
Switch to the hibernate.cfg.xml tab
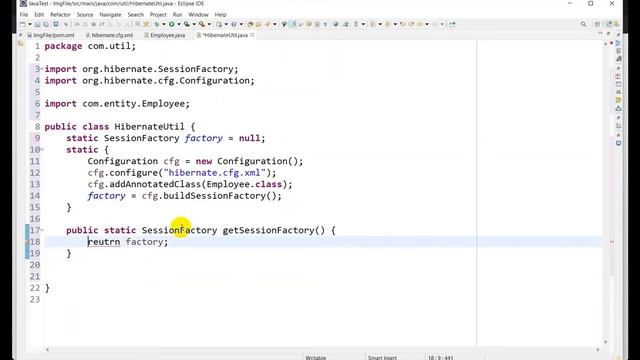coord(109,35)
